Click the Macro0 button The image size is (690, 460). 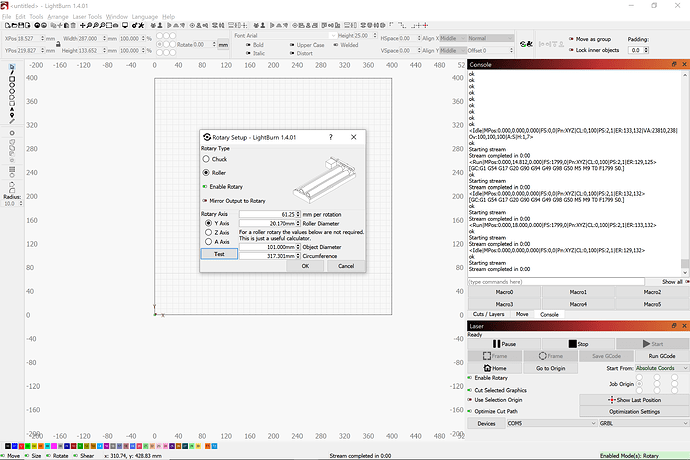(504, 292)
